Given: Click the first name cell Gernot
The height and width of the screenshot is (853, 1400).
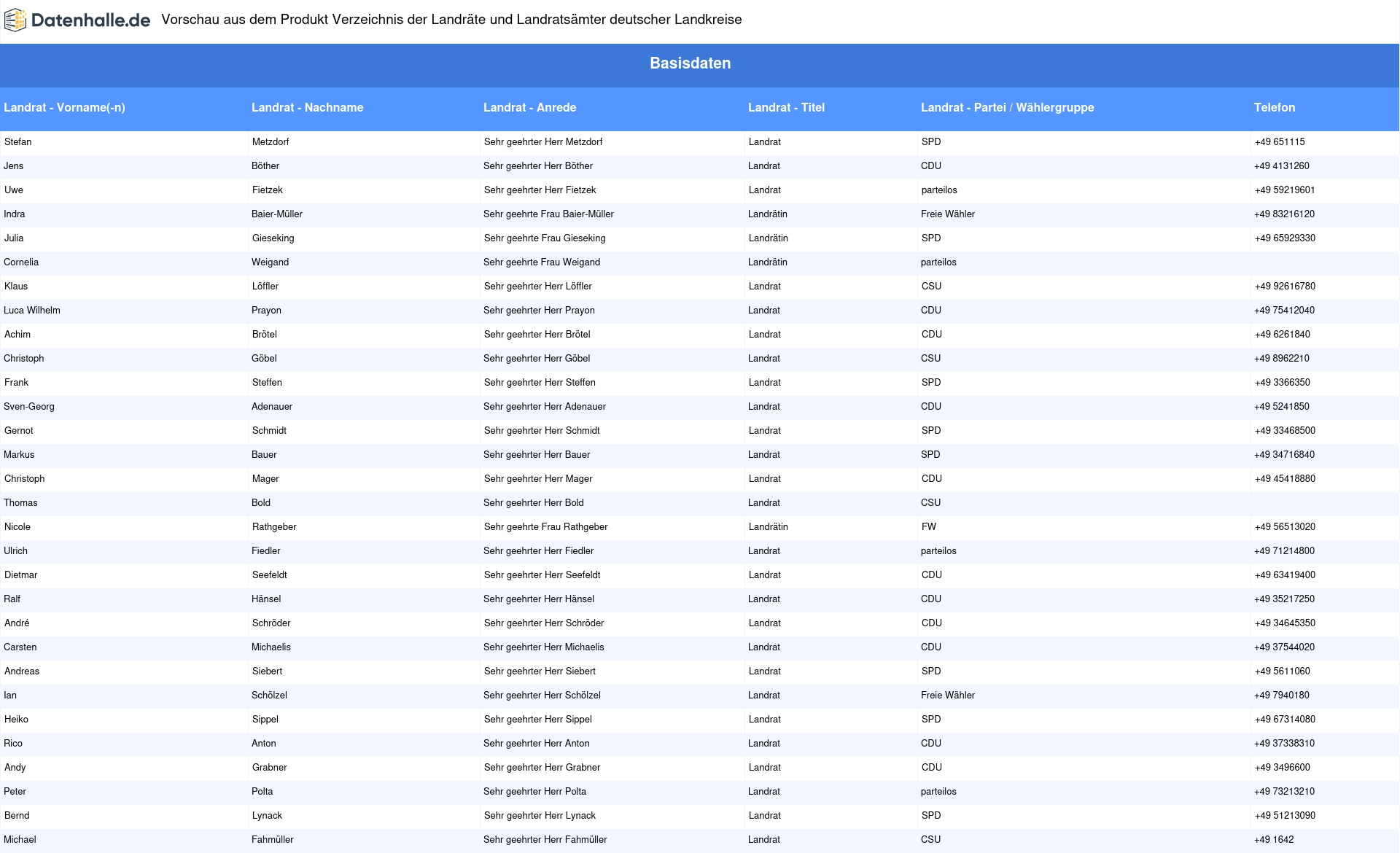Looking at the screenshot, I should tap(19, 431).
